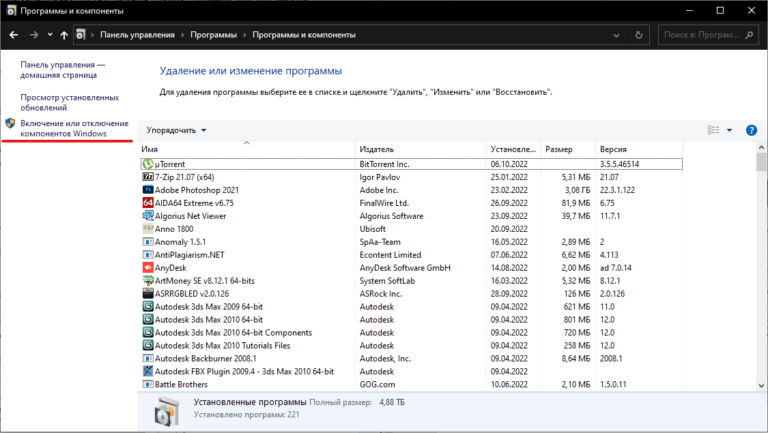768x433 pixels.
Task: Select the AnyDesk icon in list
Action: pos(148,267)
